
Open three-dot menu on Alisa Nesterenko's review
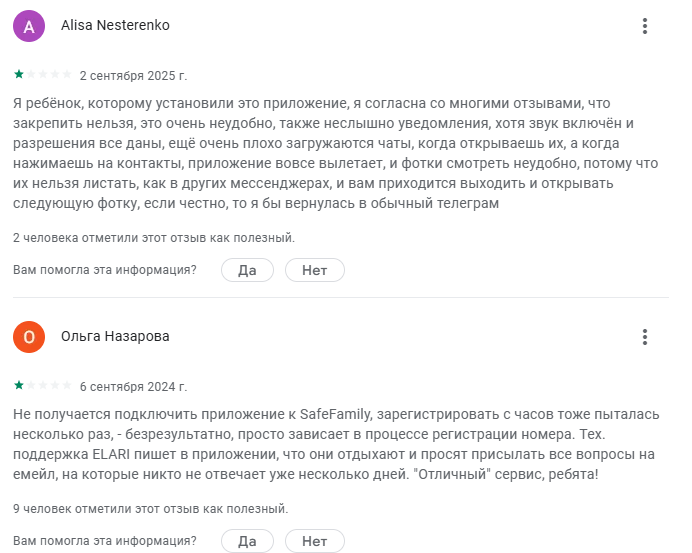pyautogui.click(x=645, y=26)
